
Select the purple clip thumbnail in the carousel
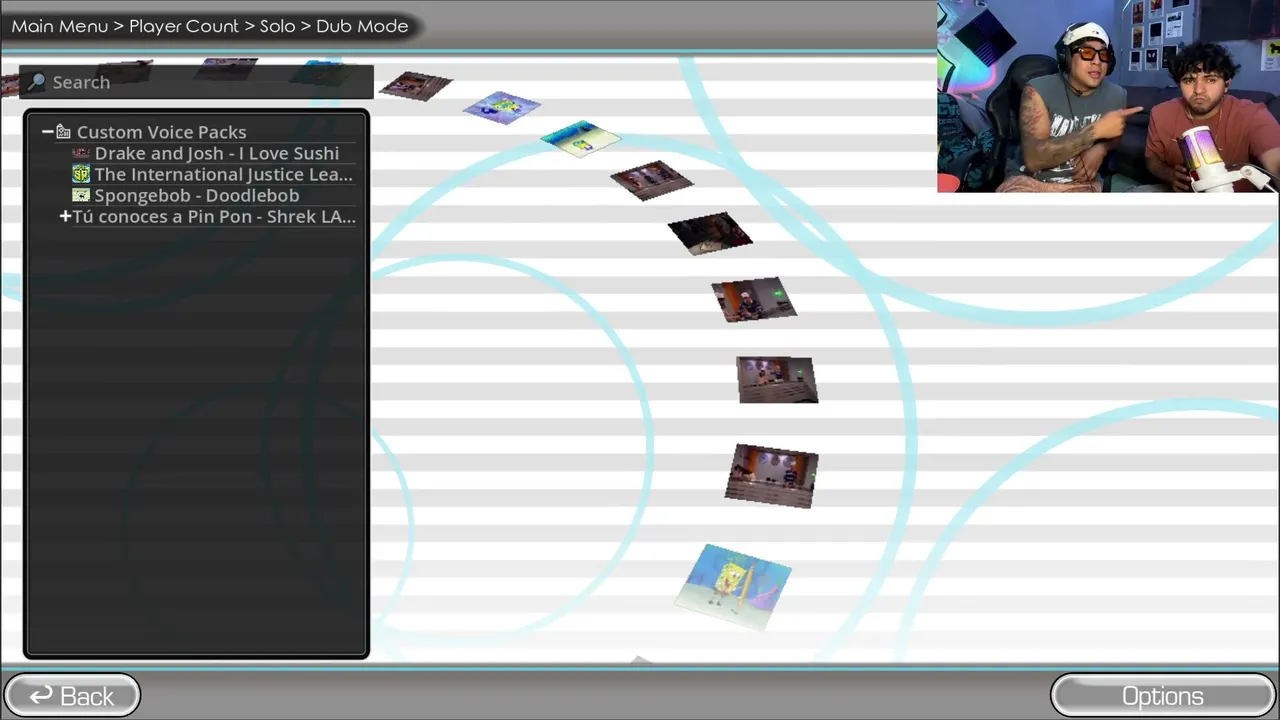click(502, 107)
